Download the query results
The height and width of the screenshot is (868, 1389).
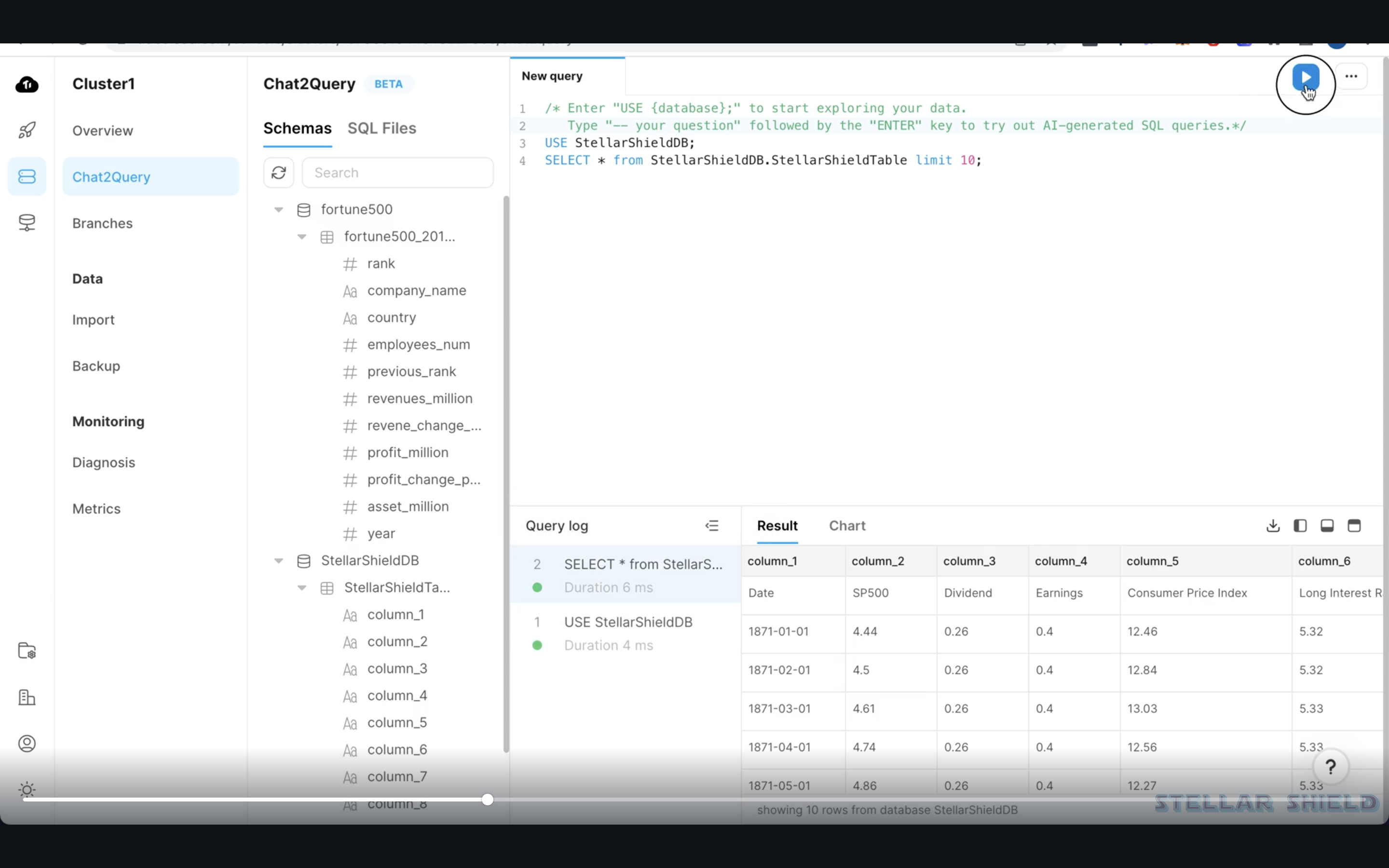(1272, 526)
